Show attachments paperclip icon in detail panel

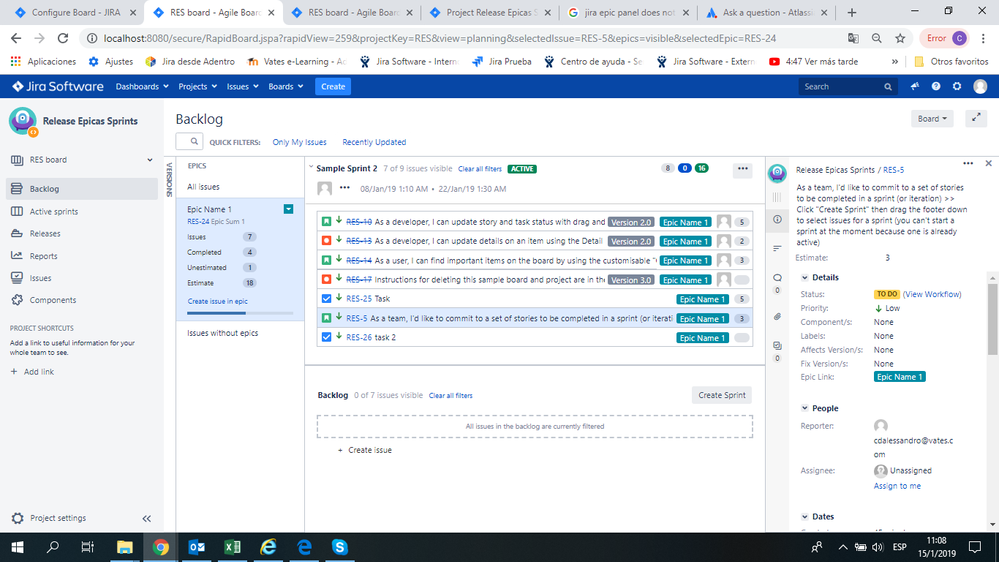pyautogui.click(x=777, y=317)
